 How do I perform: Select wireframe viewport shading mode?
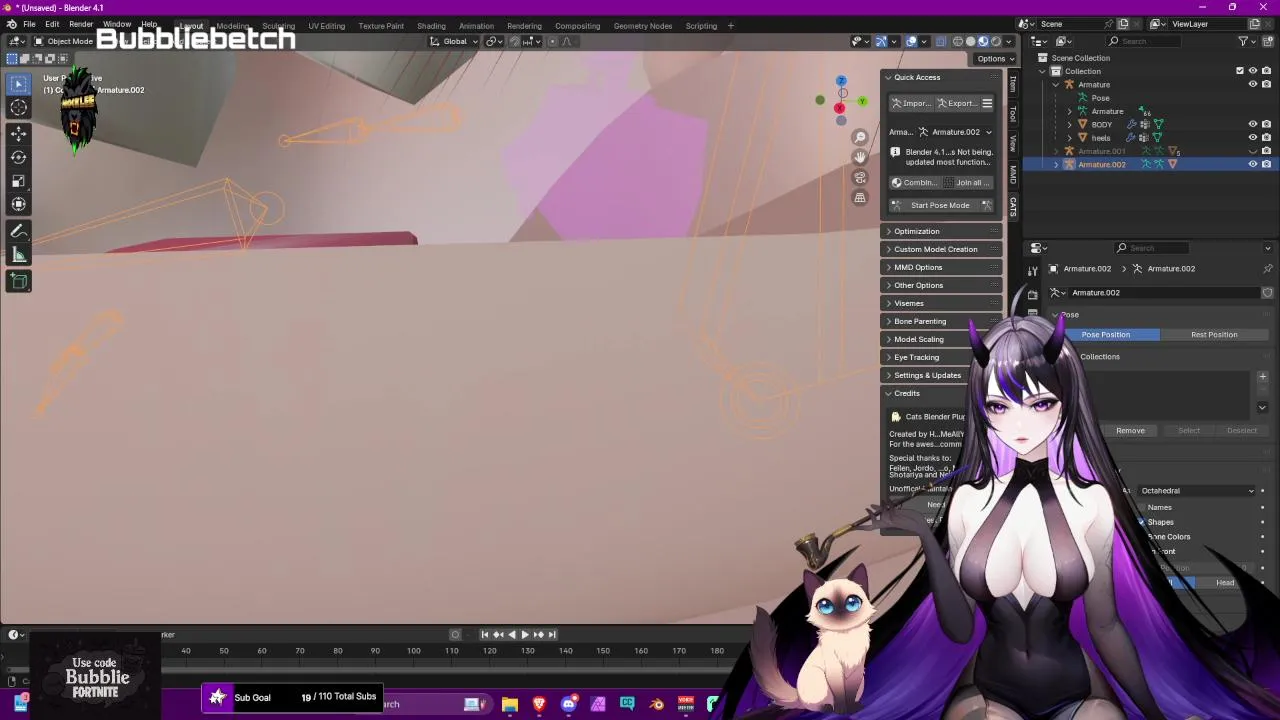click(x=958, y=41)
